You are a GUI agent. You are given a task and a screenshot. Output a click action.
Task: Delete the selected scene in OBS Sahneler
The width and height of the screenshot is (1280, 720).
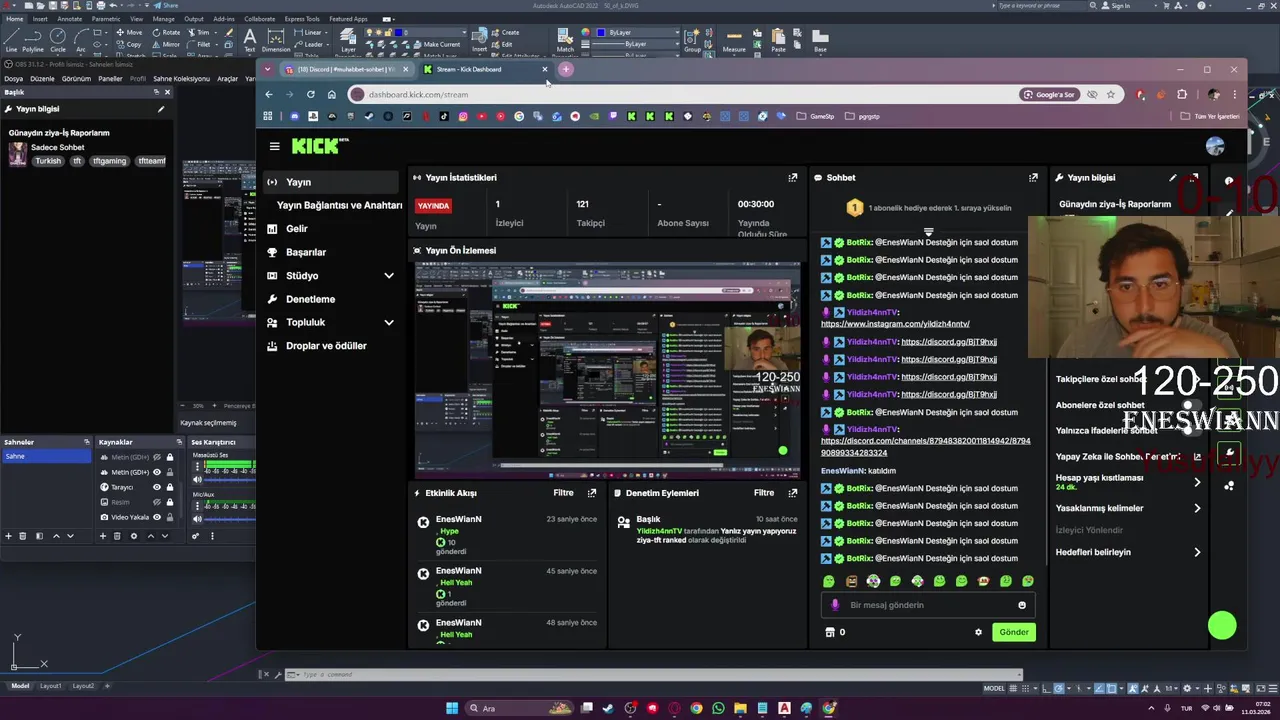24,536
